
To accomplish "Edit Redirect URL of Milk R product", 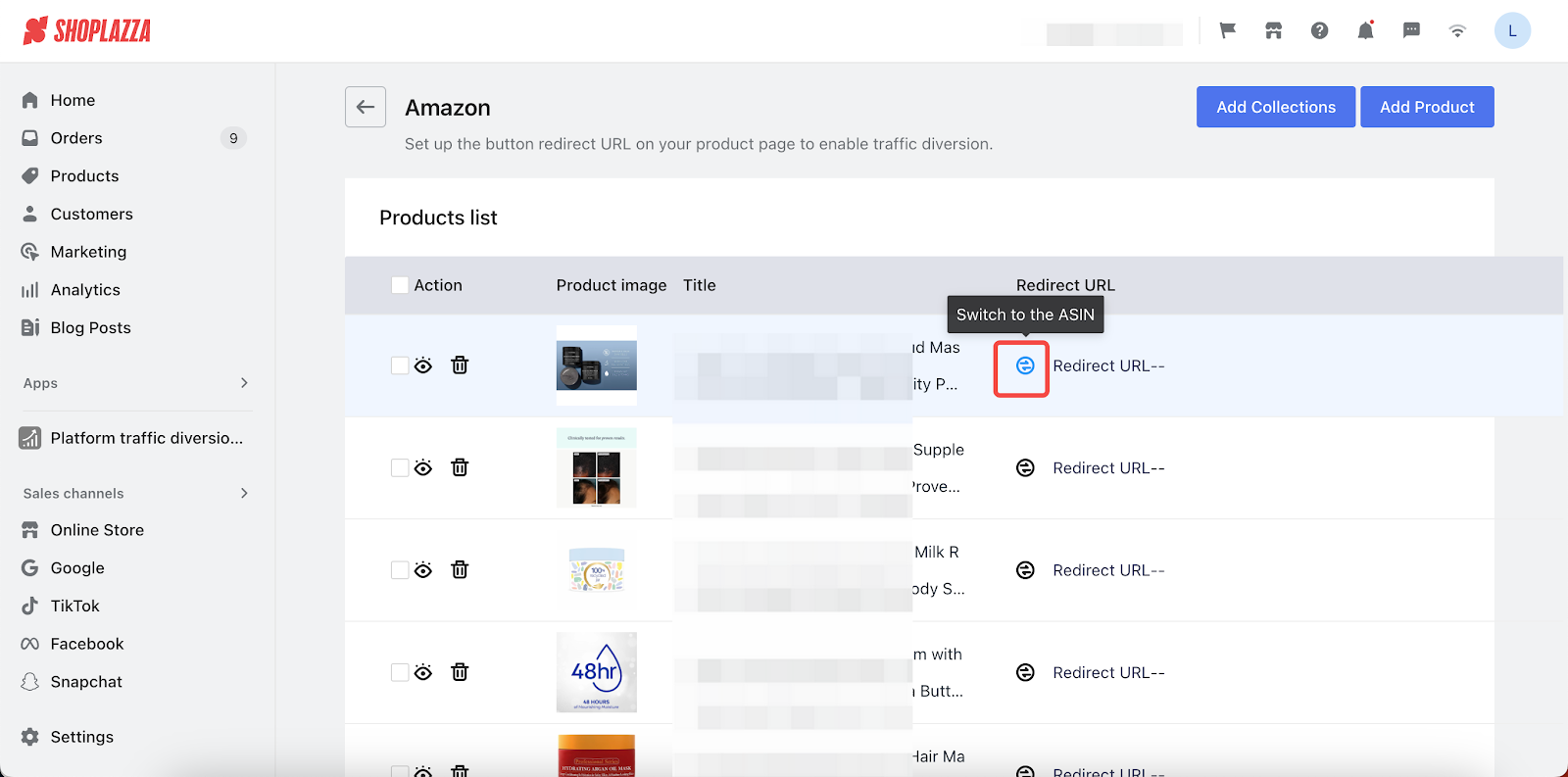I will [x=1108, y=570].
